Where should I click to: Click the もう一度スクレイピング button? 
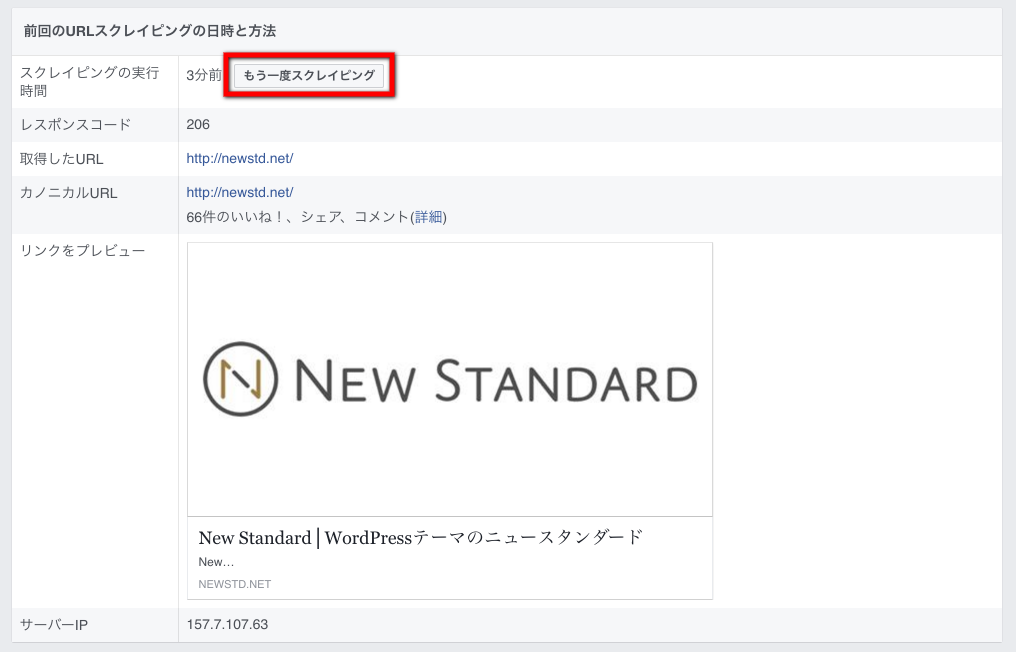(x=309, y=76)
